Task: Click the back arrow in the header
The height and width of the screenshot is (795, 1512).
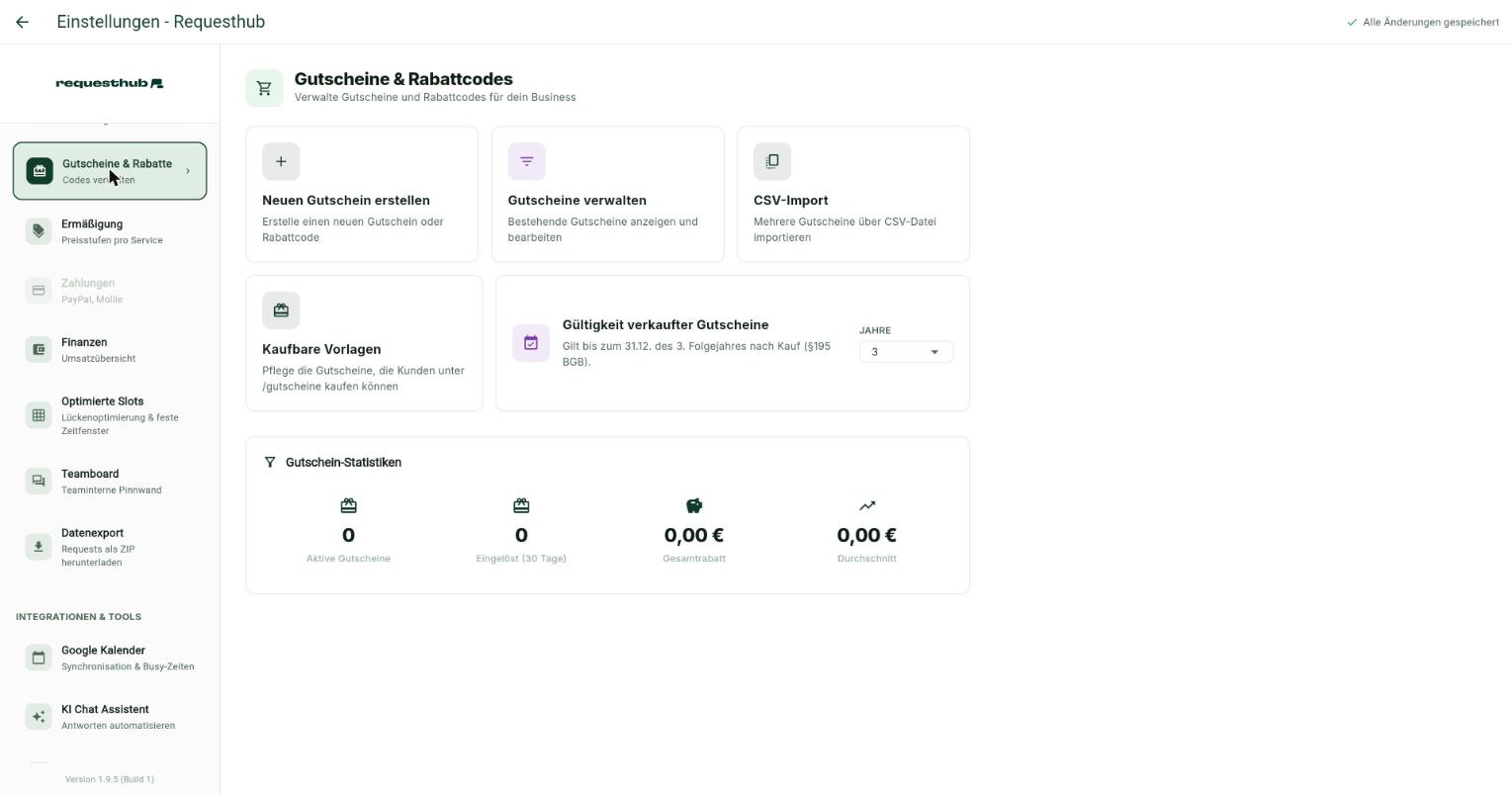Action: [22, 22]
